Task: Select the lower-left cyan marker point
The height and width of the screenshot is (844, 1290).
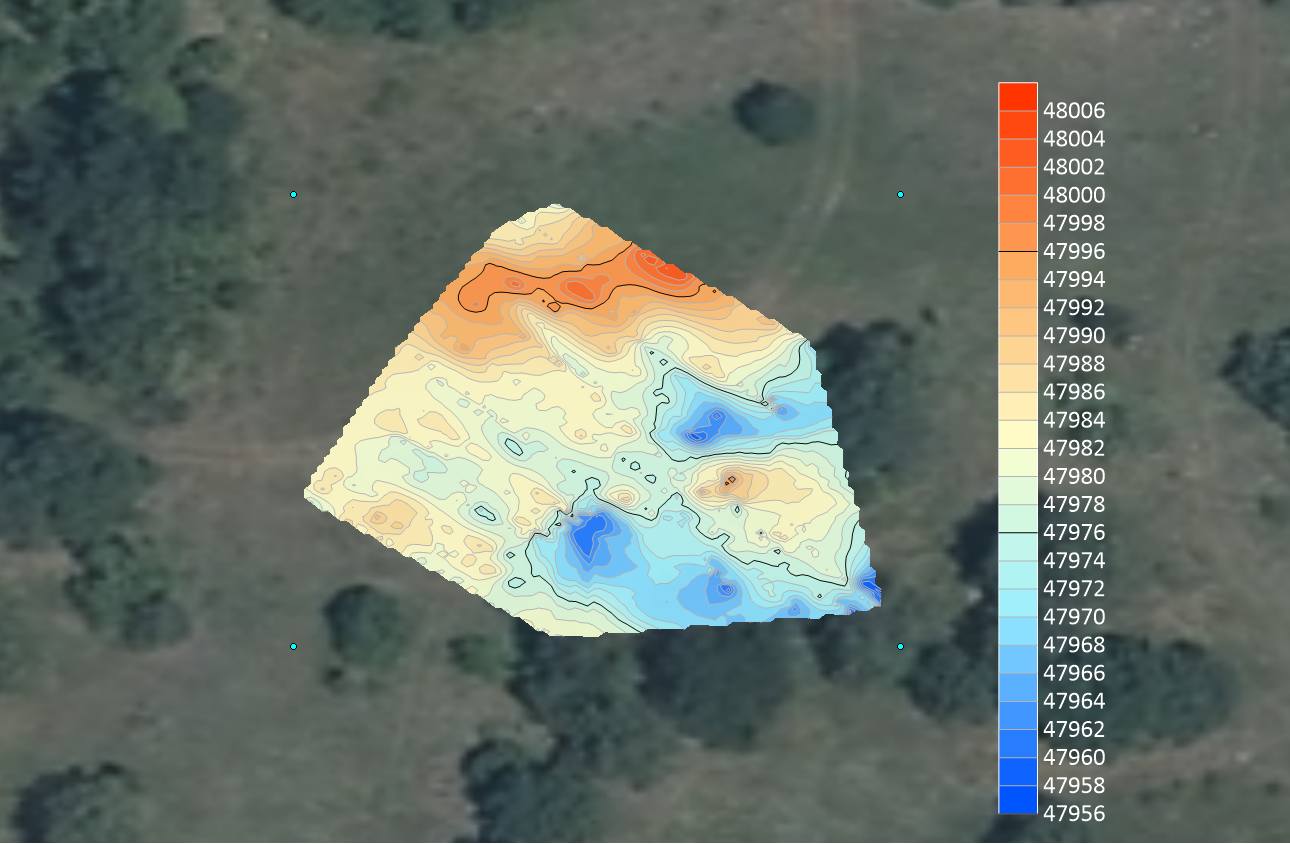Action: pyautogui.click(x=293, y=646)
